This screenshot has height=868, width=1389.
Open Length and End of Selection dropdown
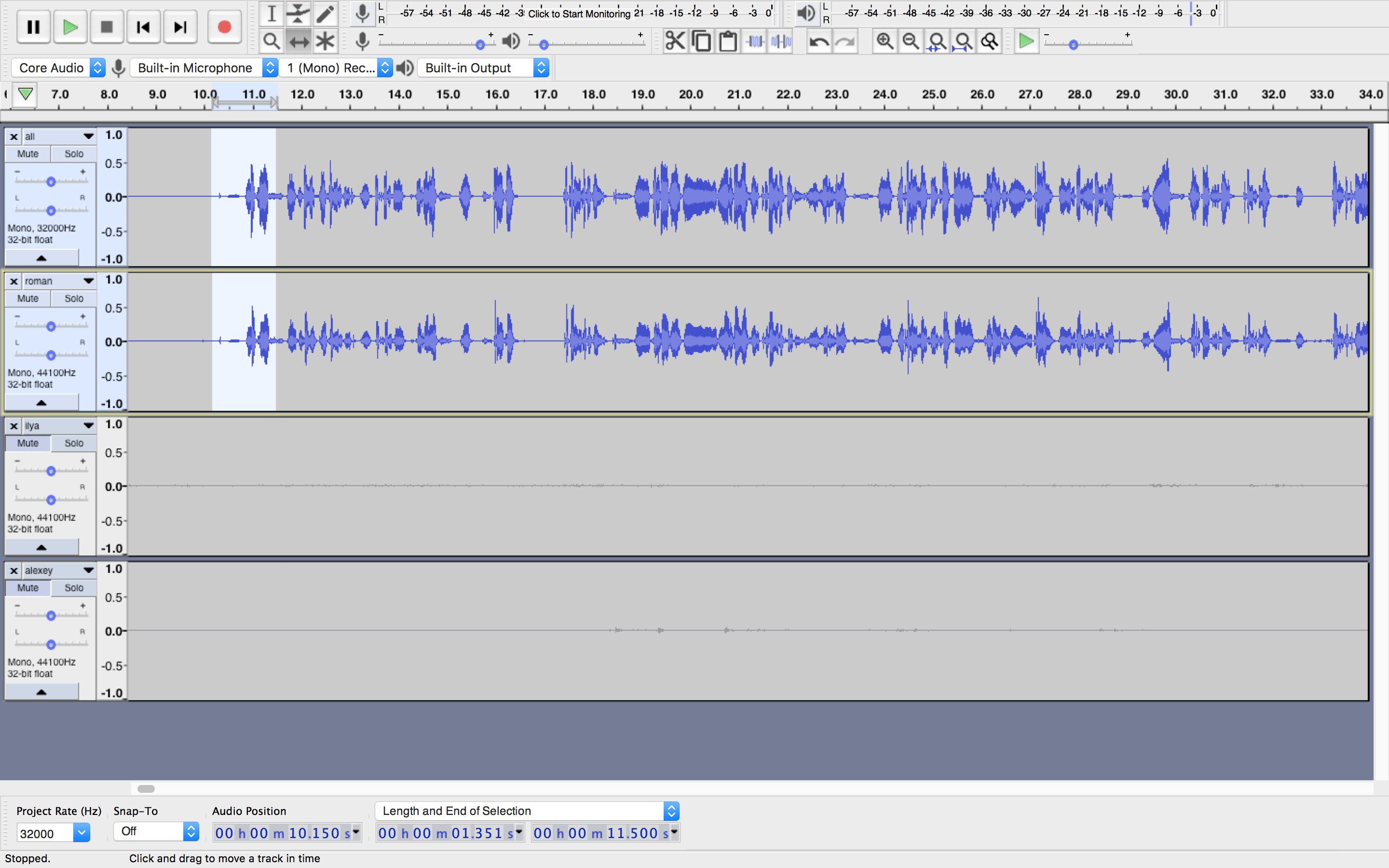[x=526, y=811]
